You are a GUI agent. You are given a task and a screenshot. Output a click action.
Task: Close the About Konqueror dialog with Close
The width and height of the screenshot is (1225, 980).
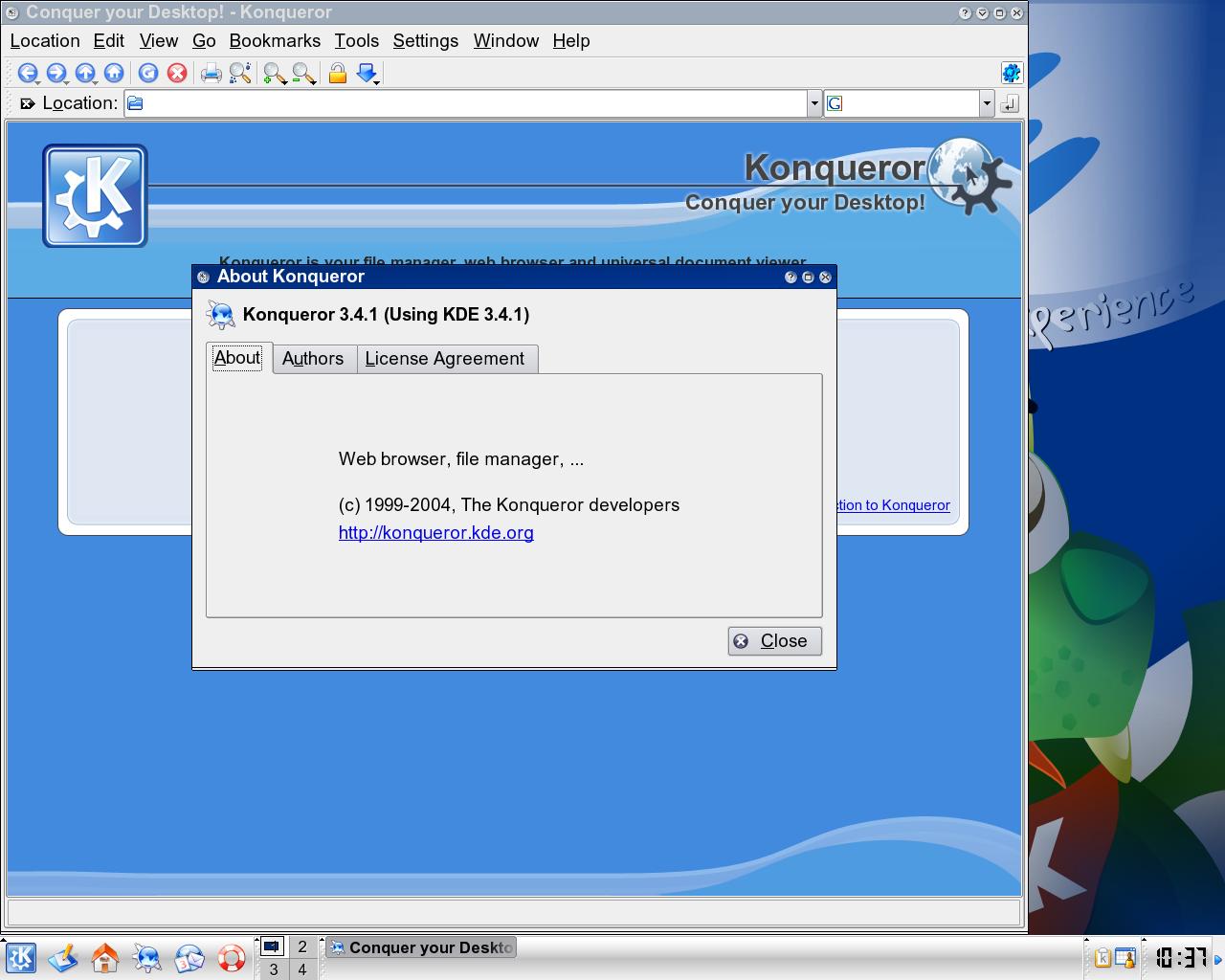point(774,641)
